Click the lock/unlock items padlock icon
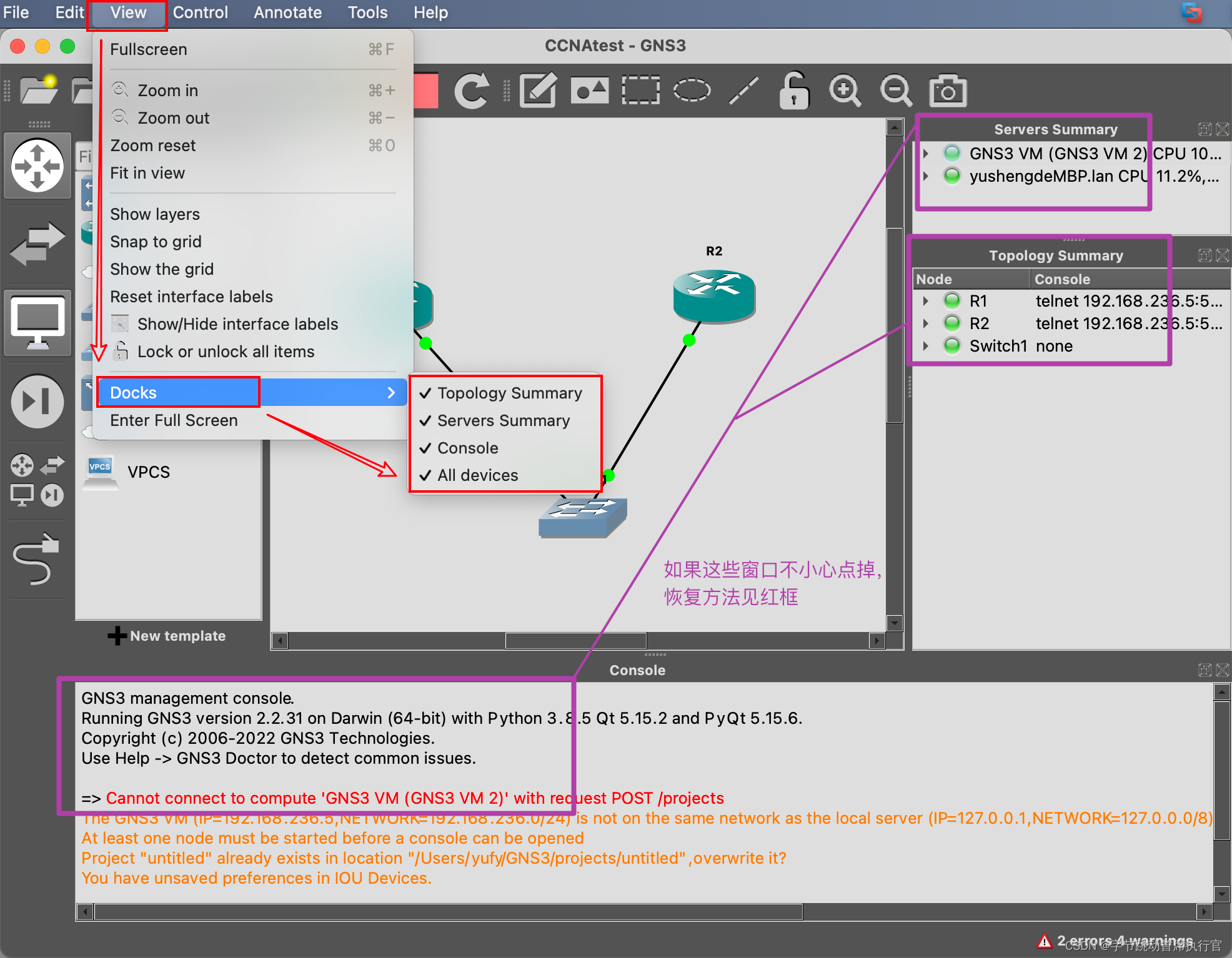This screenshot has height=958, width=1232. pyautogui.click(x=794, y=91)
